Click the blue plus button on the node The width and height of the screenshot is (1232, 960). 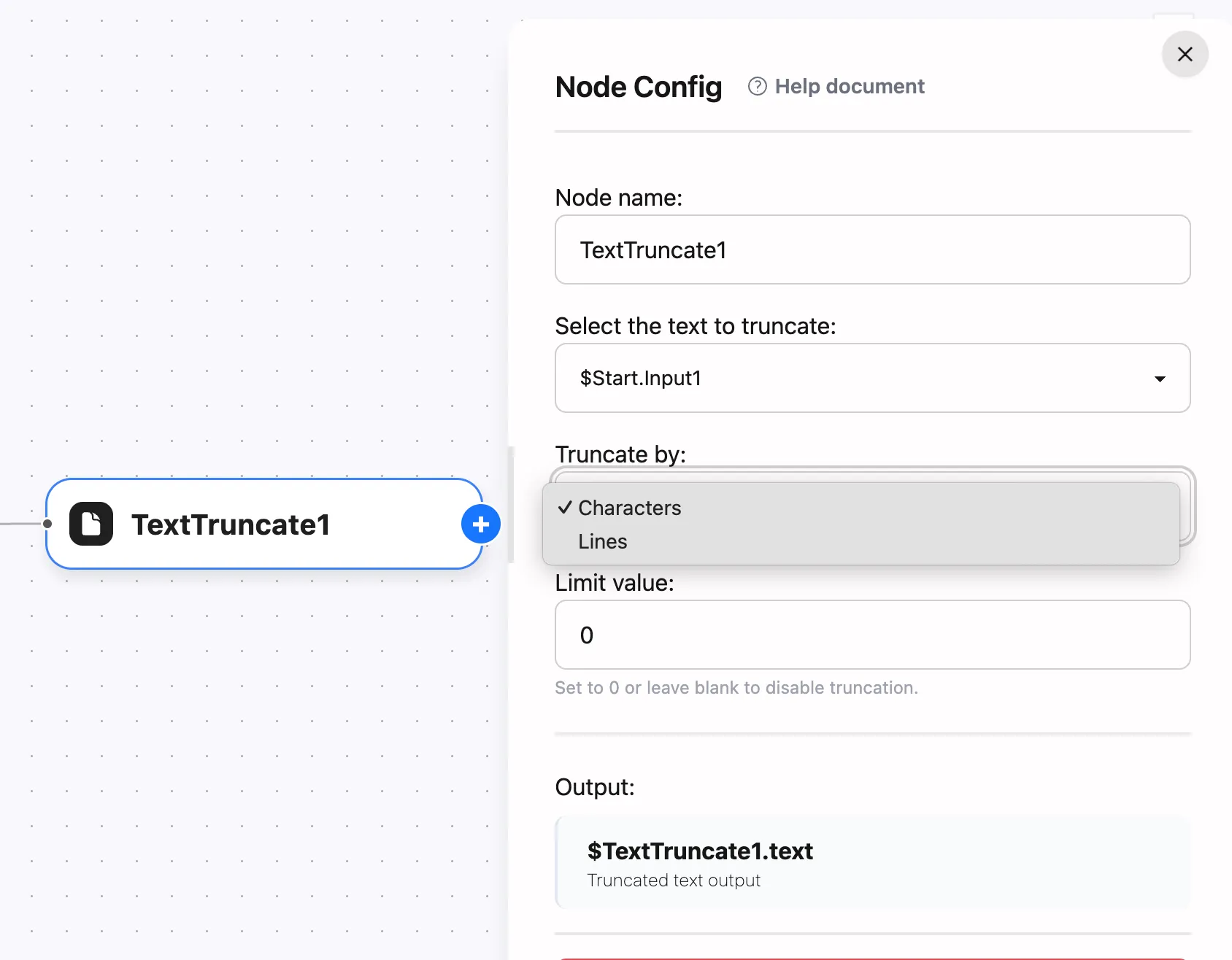pyautogui.click(x=480, y=524)
